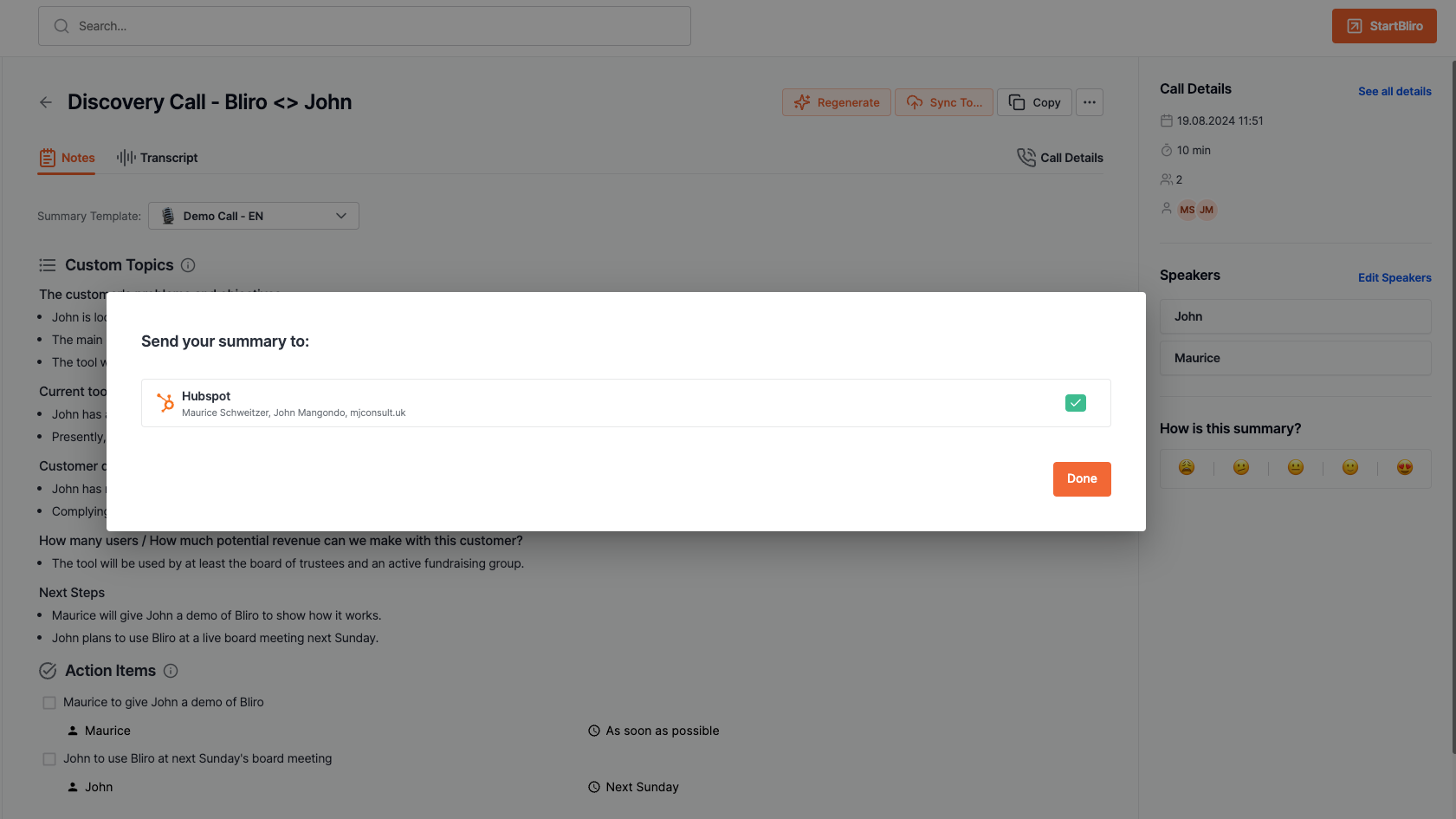Open Call Details via the phone icon
Image resolution: width=1456 pixels, height=819 pixels.
point(1026,157)
